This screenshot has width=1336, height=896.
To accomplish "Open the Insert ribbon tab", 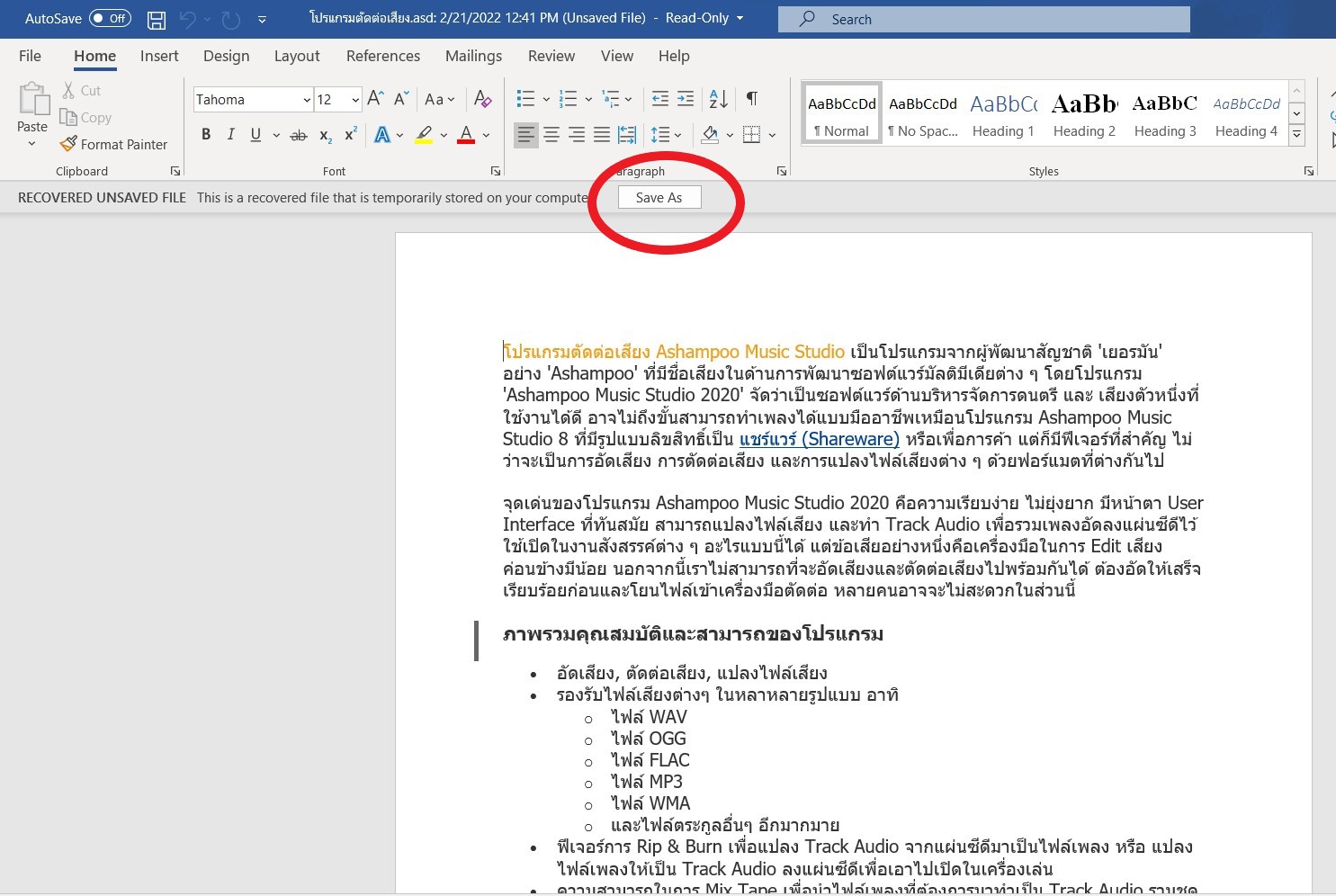I will point(159,56).
